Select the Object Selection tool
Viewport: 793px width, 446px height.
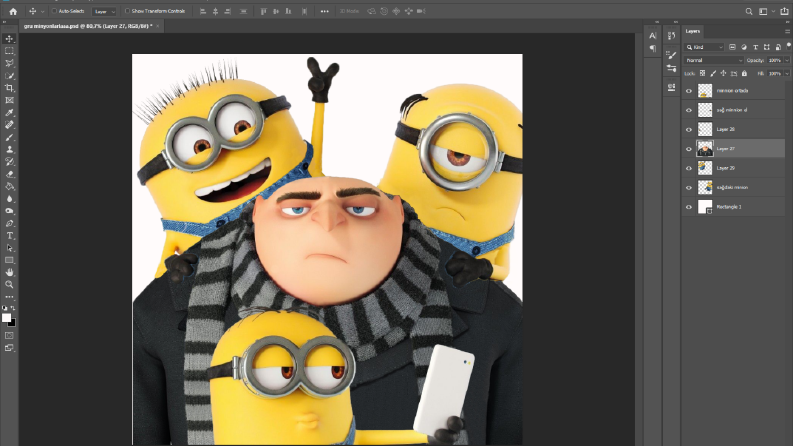pos(9,76)
